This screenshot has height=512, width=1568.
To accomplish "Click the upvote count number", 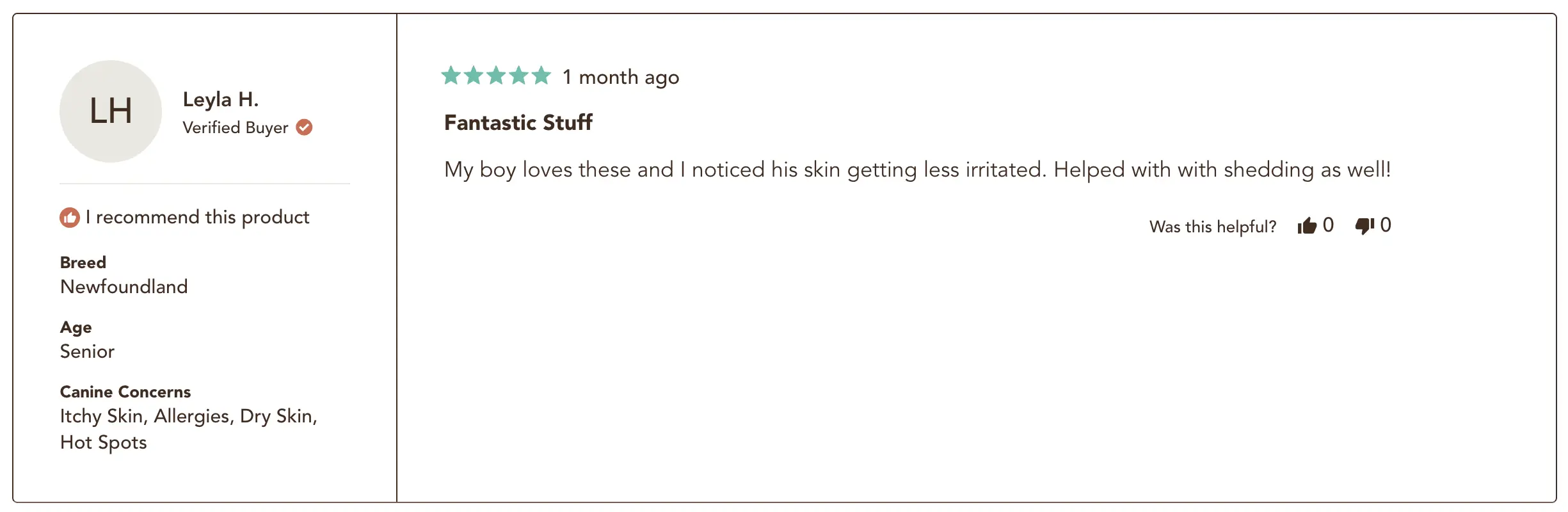I will pyautogui.click(x=1328, y=225).
